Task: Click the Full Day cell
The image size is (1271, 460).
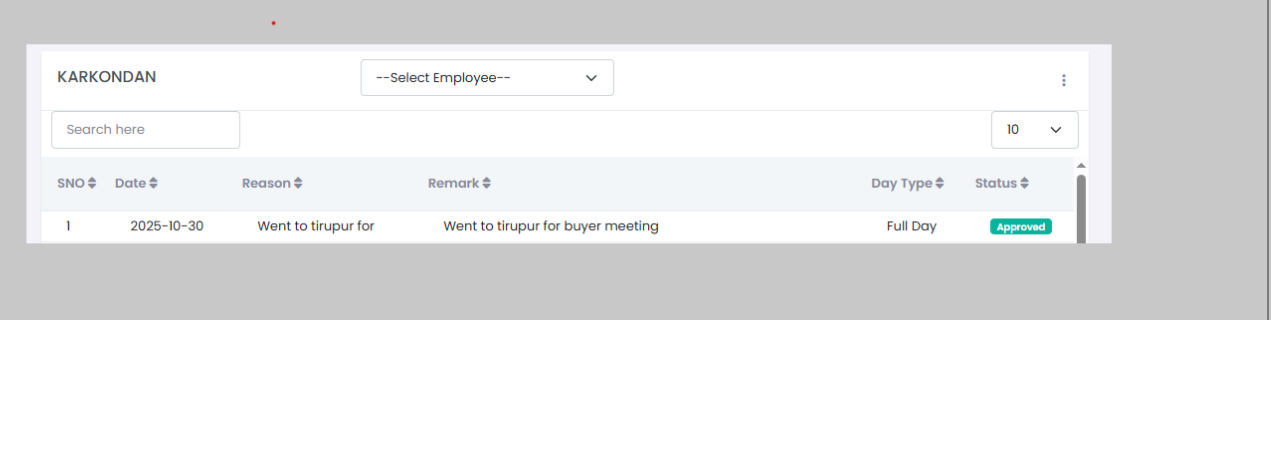Action: point(911,226)
